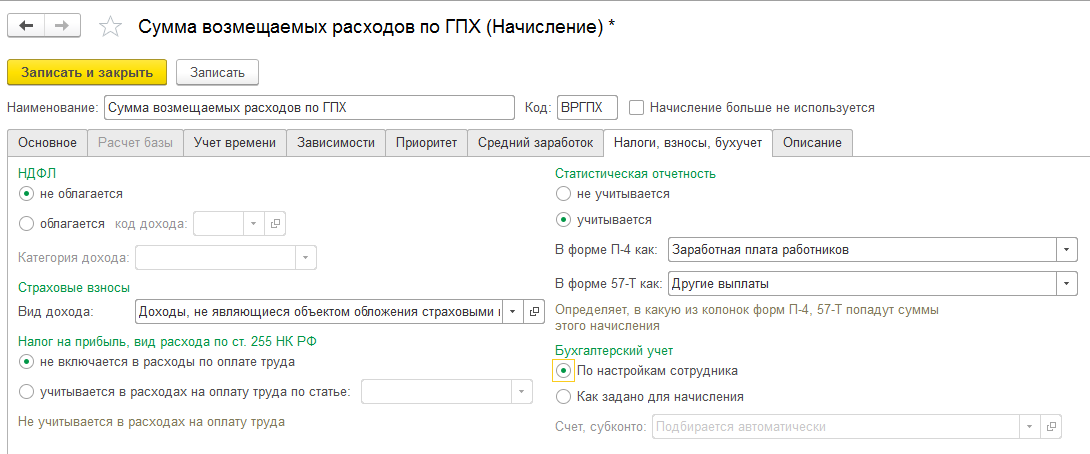
Task: Select statistics не учитывается radio button
Action: [x=563, y=193]
